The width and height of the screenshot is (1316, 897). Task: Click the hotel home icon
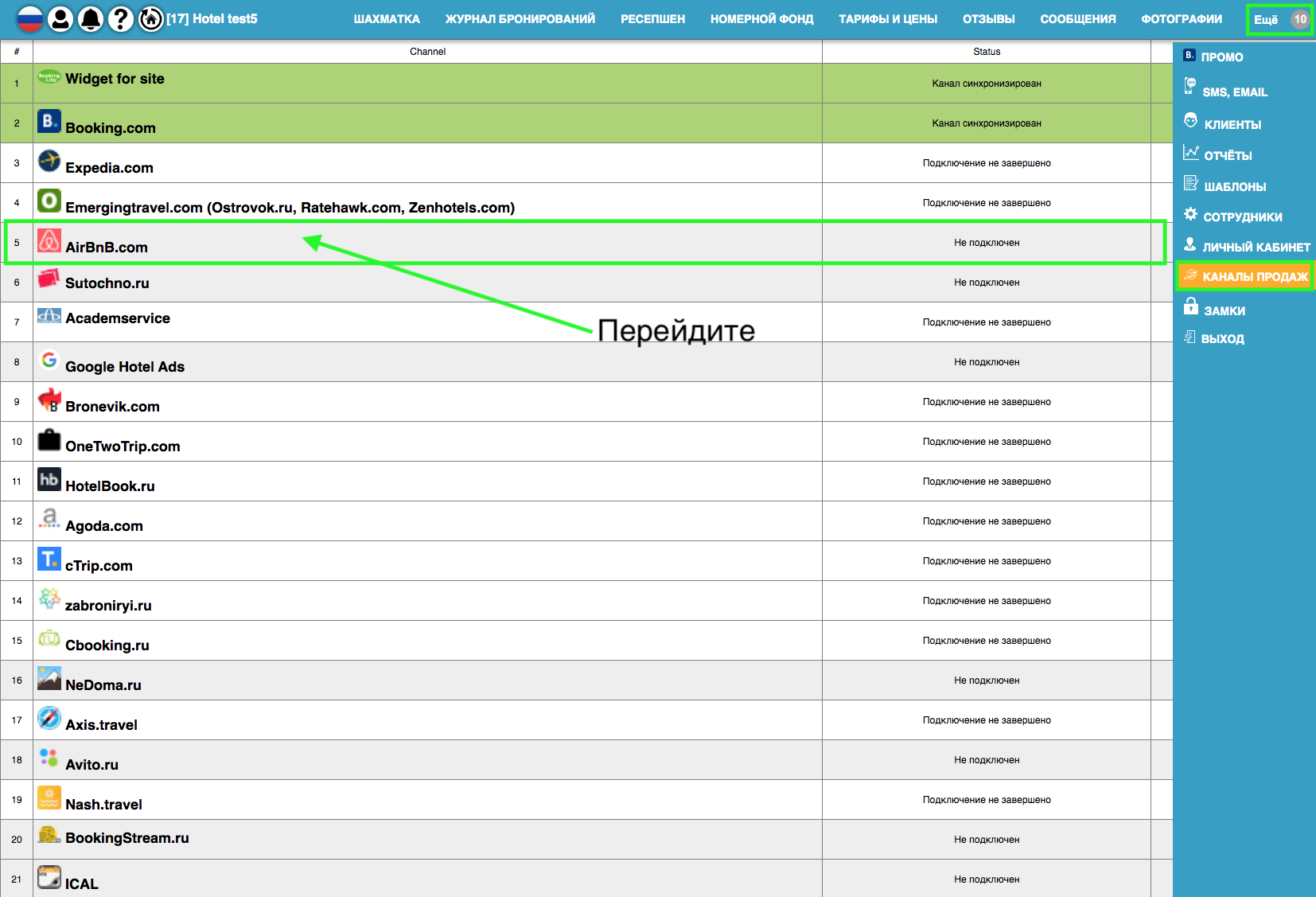tap(151, 18)
